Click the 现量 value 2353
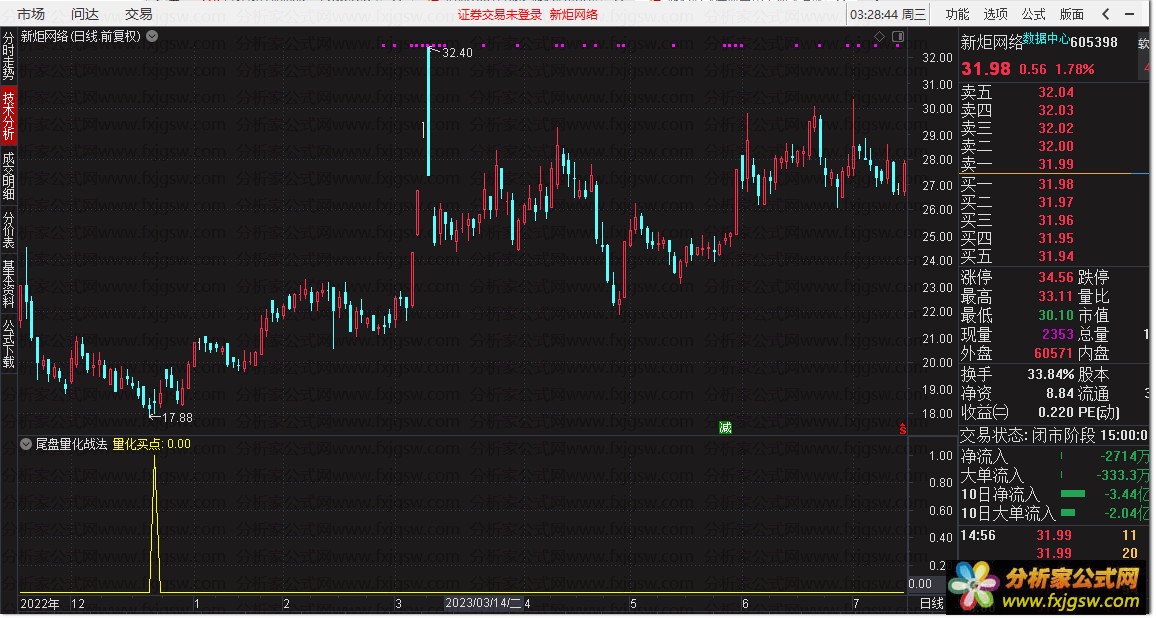This screenshot has width=1156, height=618. [x=1058, y=334]
